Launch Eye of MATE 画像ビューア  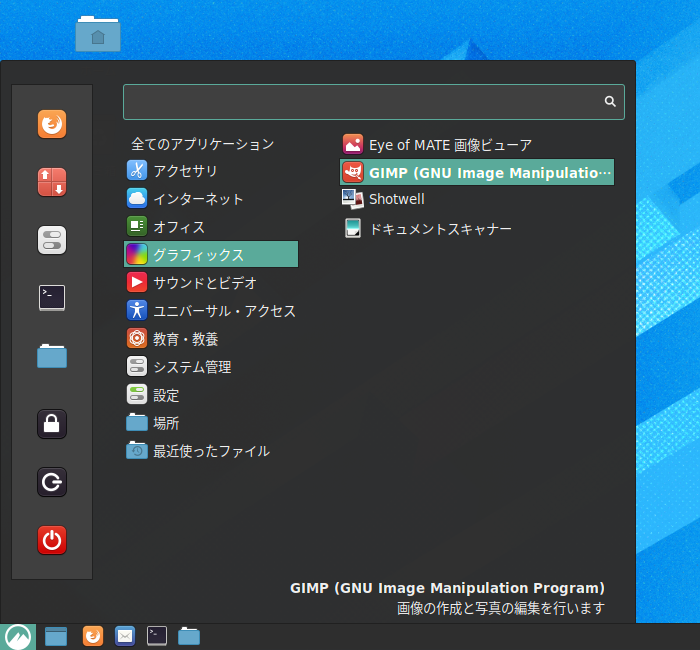[477, 145]
